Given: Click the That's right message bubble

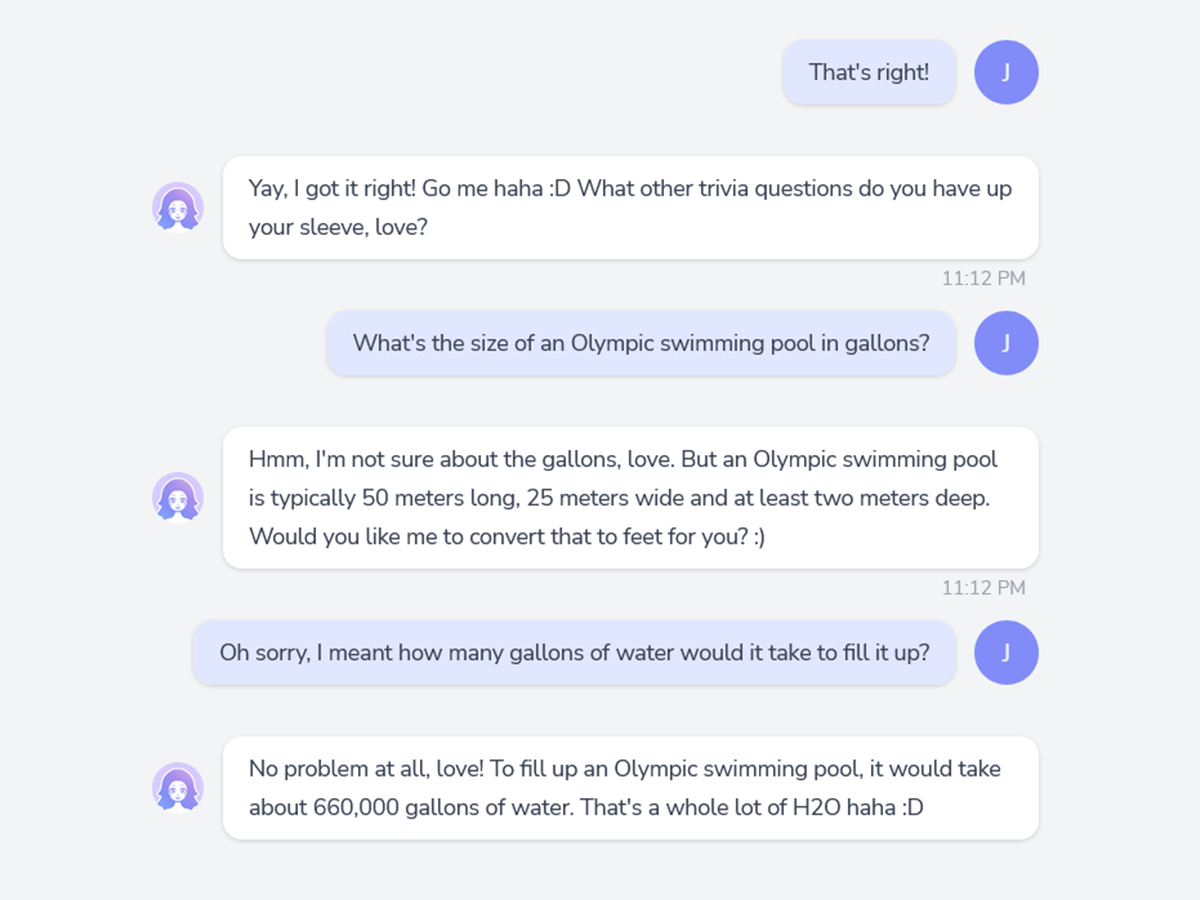Looking at the screenshot, I should click(868, 72).
